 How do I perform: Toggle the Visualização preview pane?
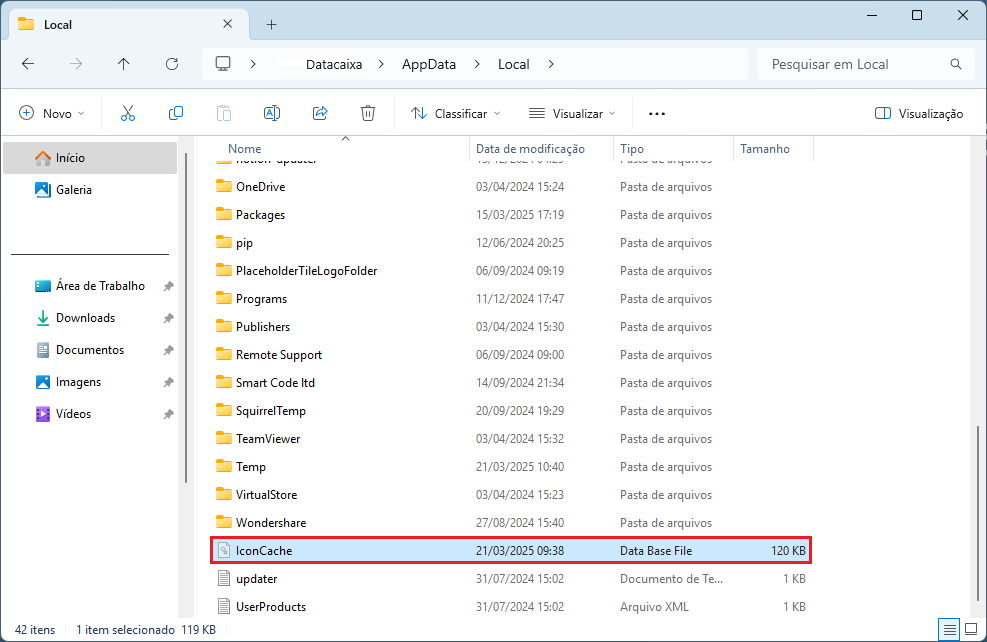click(x=918, y=113)
